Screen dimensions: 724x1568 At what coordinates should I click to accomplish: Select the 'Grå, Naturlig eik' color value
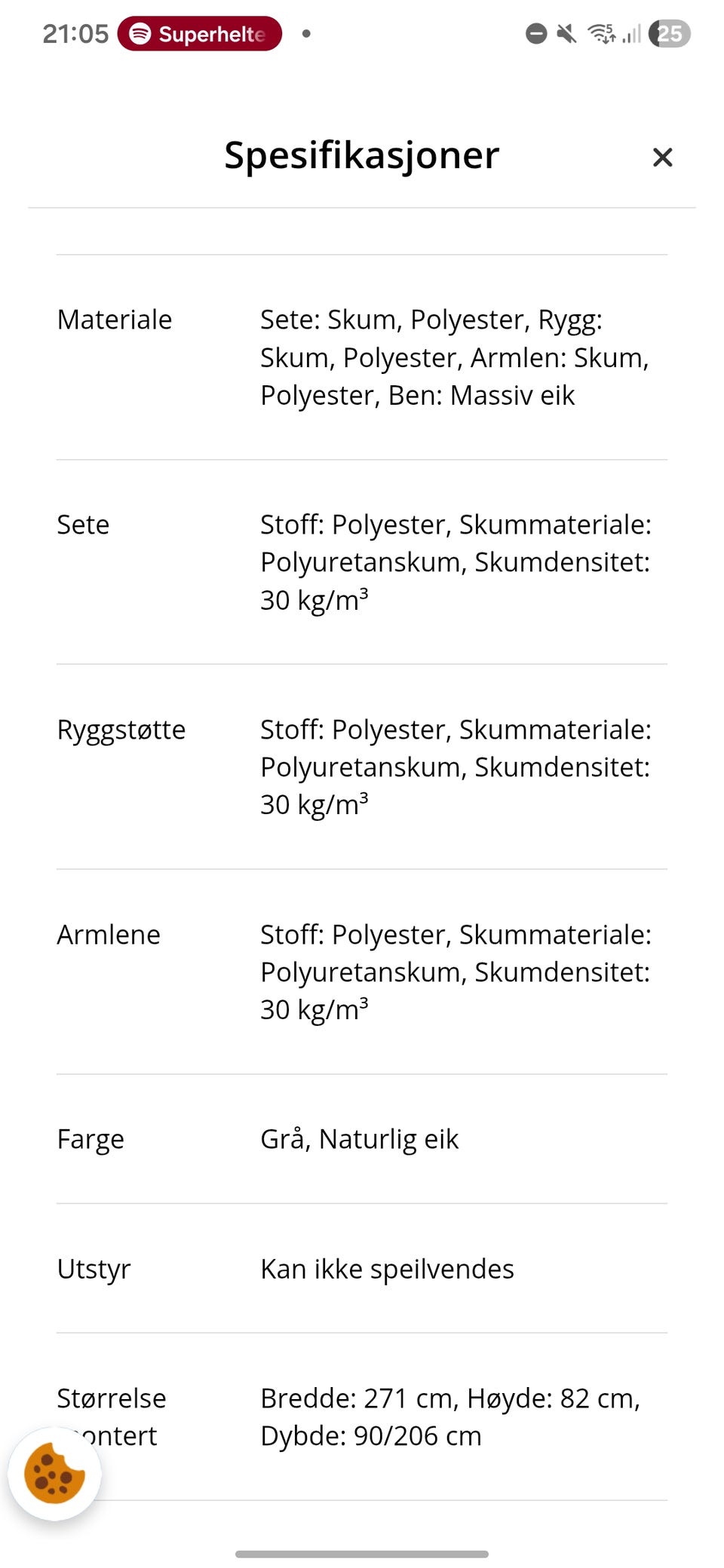[x=360, y=1139]
